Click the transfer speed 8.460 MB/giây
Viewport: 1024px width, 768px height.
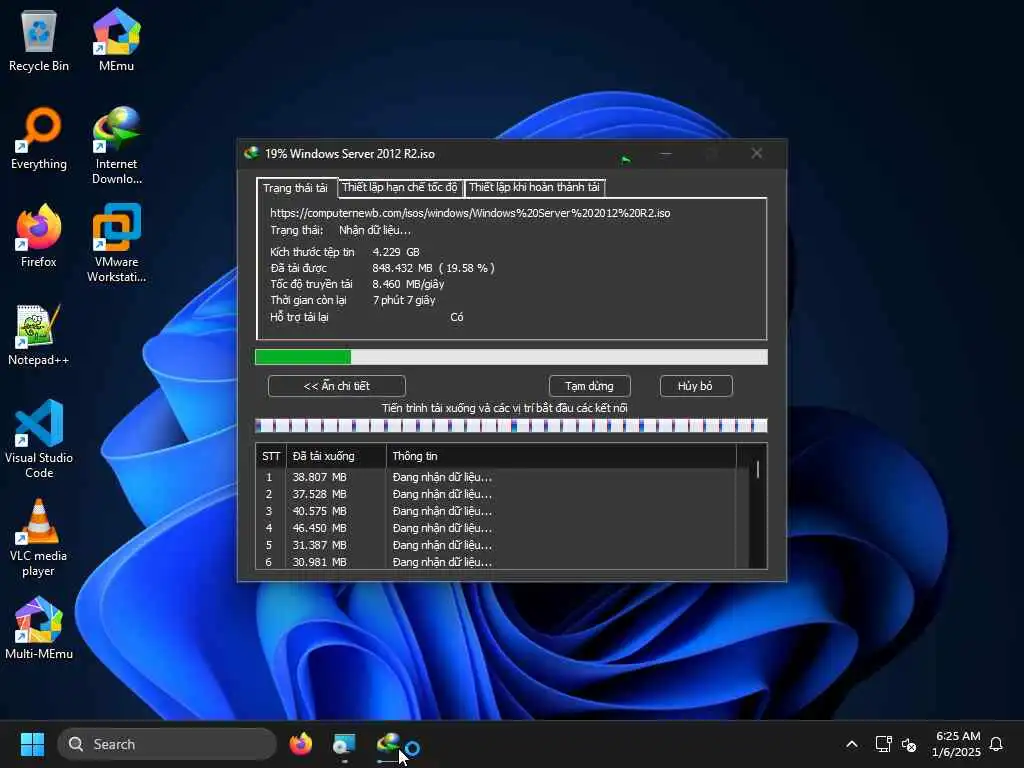click(408, 284)
